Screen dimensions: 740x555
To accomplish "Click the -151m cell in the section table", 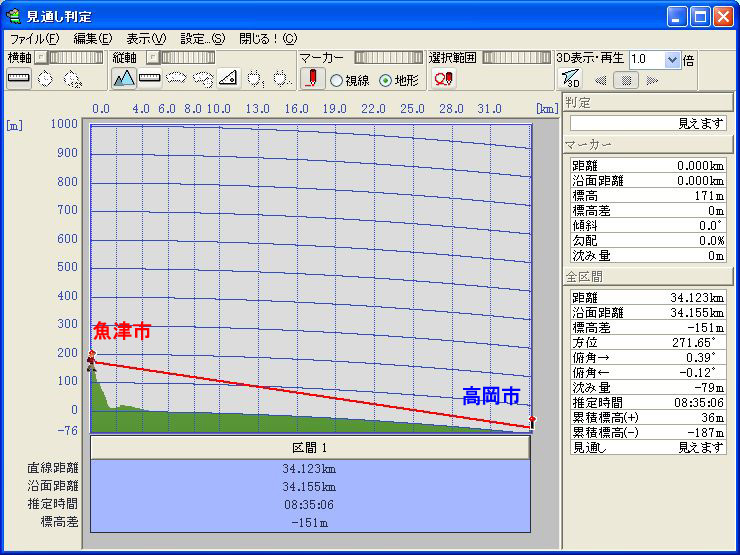I will coord(310,522).
